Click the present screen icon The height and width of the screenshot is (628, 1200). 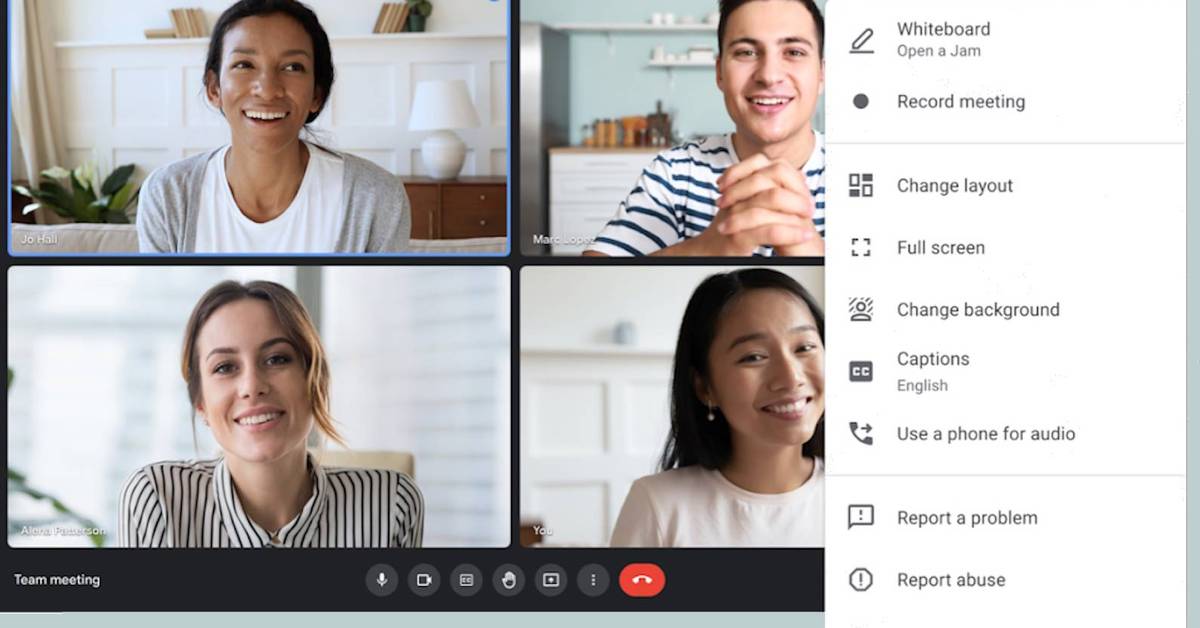point(551,580)
